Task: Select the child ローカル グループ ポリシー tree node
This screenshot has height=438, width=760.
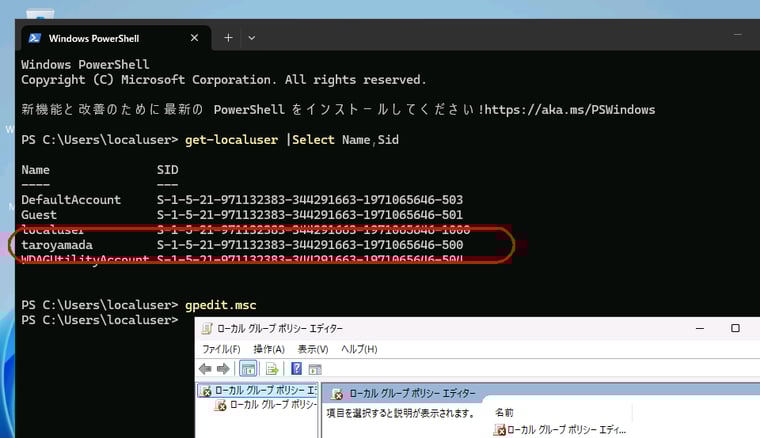Action: 266,405
